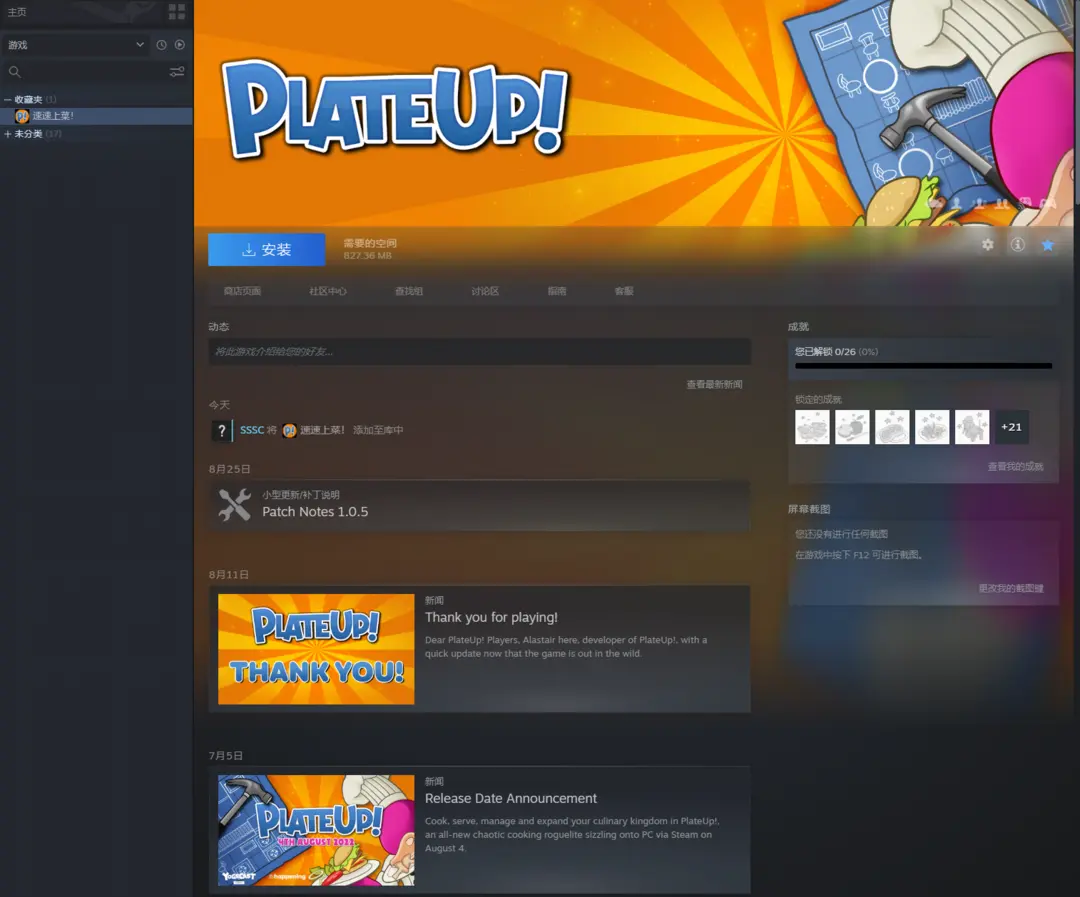
Task: Click the PlateUp icon in today's activity
Action: click(x=289, y=431)
